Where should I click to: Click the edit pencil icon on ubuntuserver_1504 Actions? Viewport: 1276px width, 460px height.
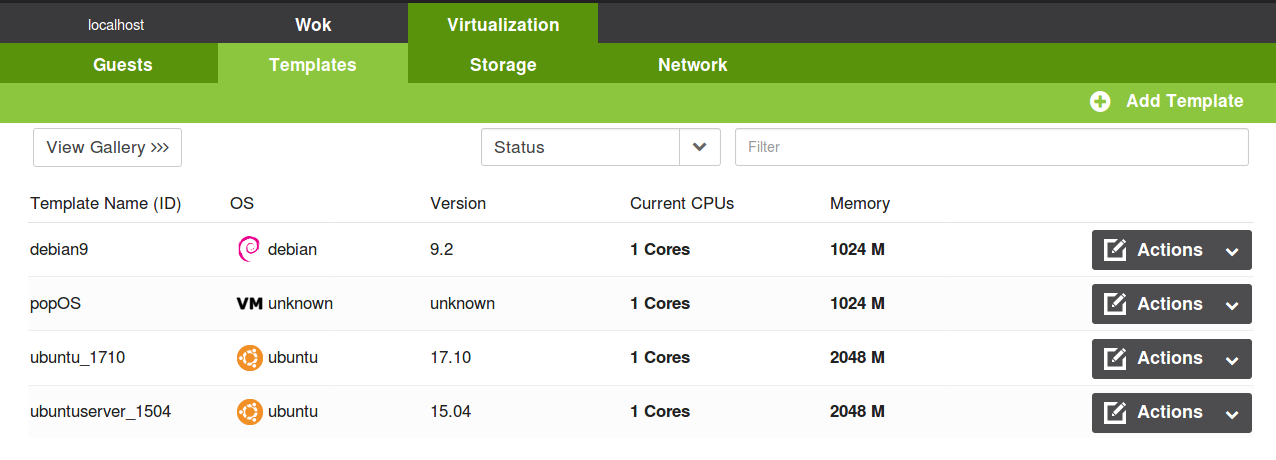point(1115,412)
